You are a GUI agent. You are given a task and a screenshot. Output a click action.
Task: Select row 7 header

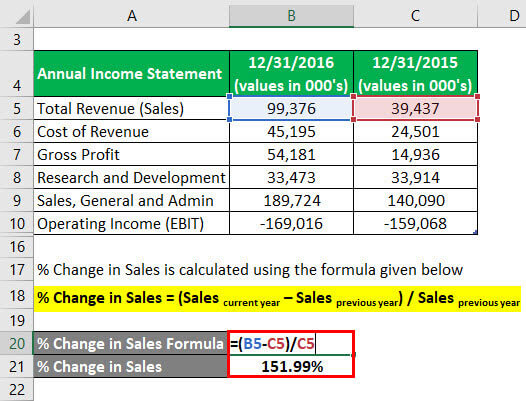pos(17,155)
